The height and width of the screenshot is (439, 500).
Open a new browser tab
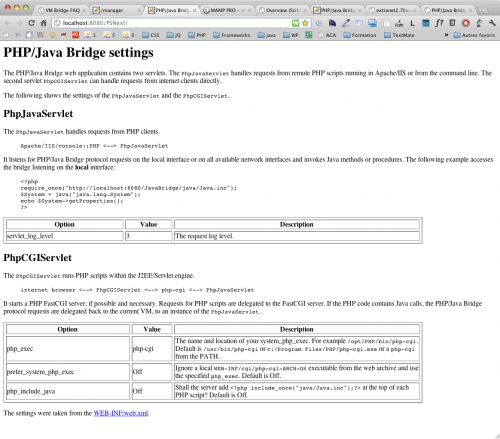[x=483, y=10]
